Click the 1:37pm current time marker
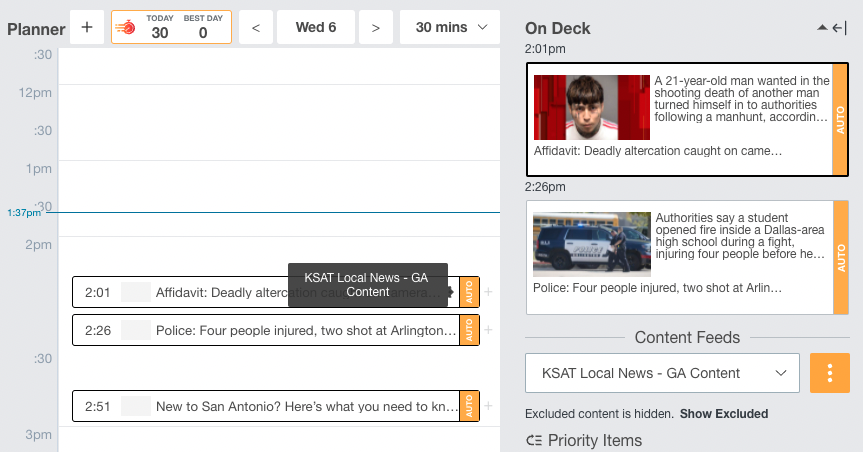Viewport: 863px width, 452px height. pyautogui.click(x=24, y=213)
